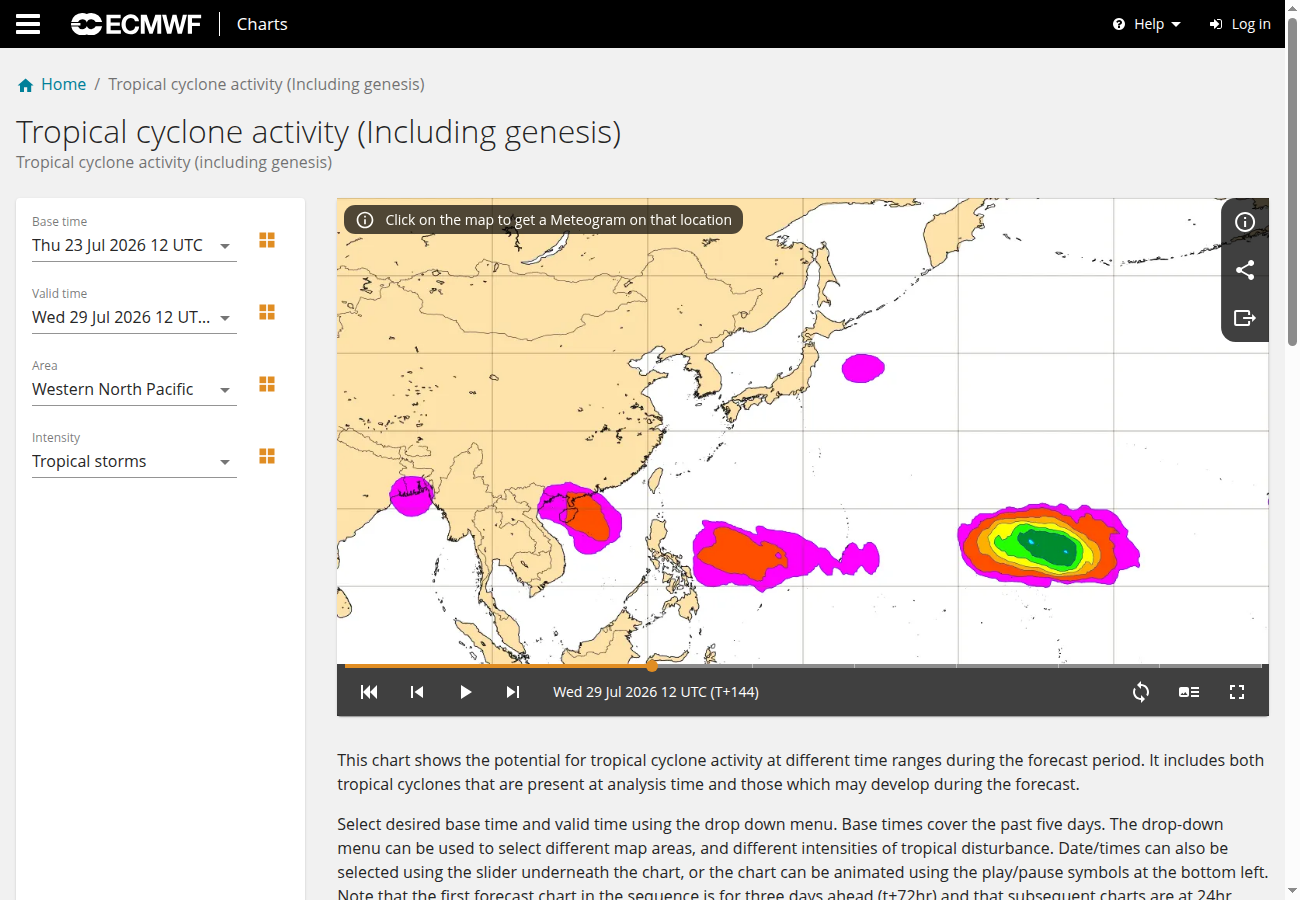Open the Base time dropdown
The height and width of the screenshot is (900, 1300).
134,245
